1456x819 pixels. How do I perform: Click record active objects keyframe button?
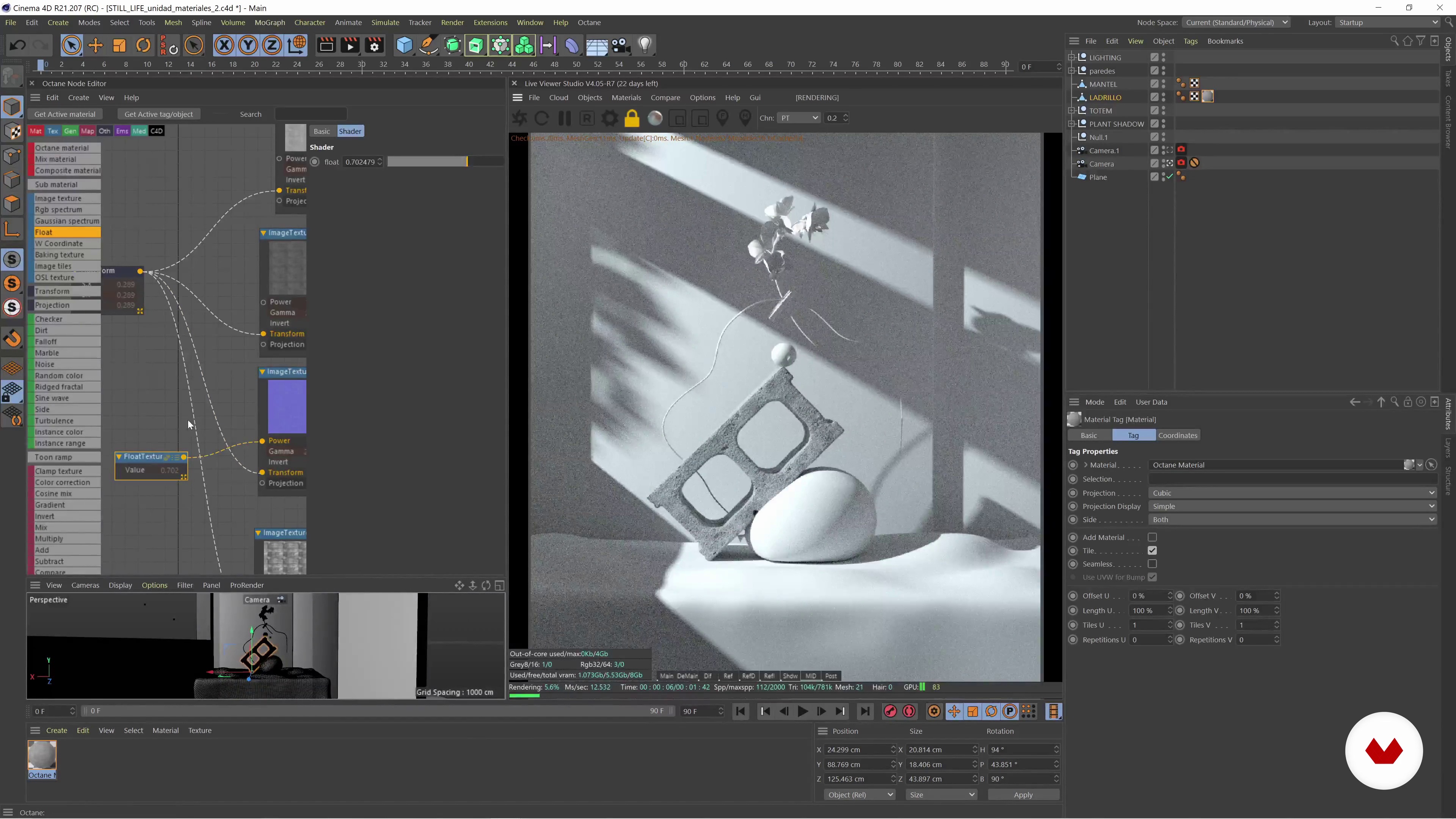point(890,712)
